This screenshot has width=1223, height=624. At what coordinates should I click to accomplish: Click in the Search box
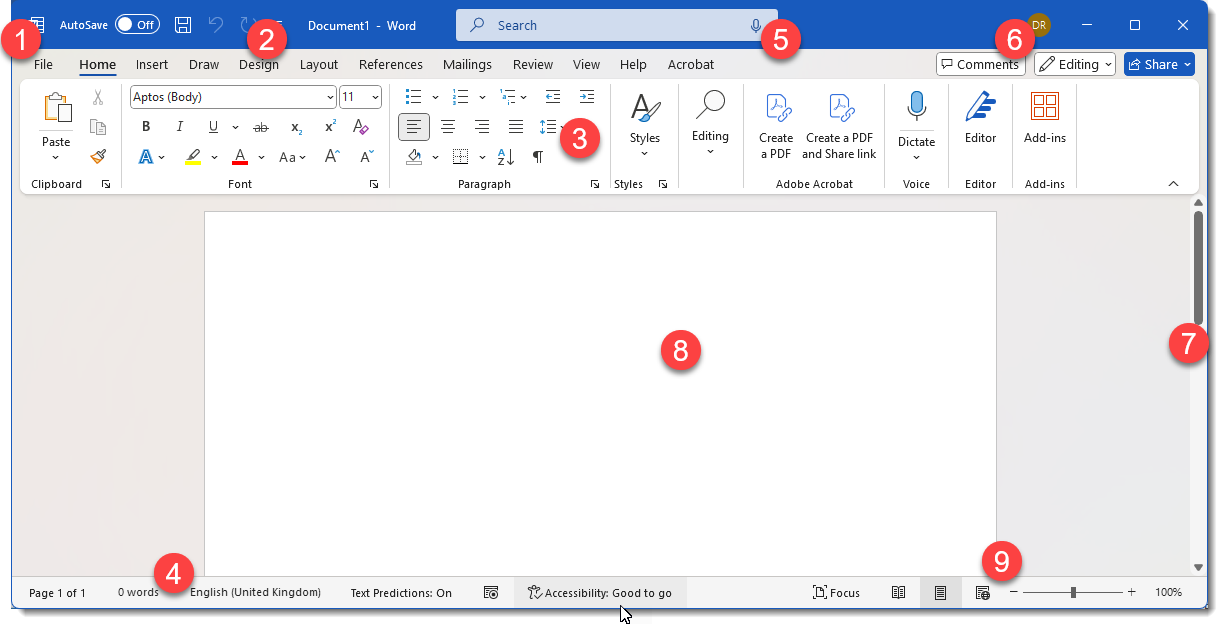(x=617, y=25)
